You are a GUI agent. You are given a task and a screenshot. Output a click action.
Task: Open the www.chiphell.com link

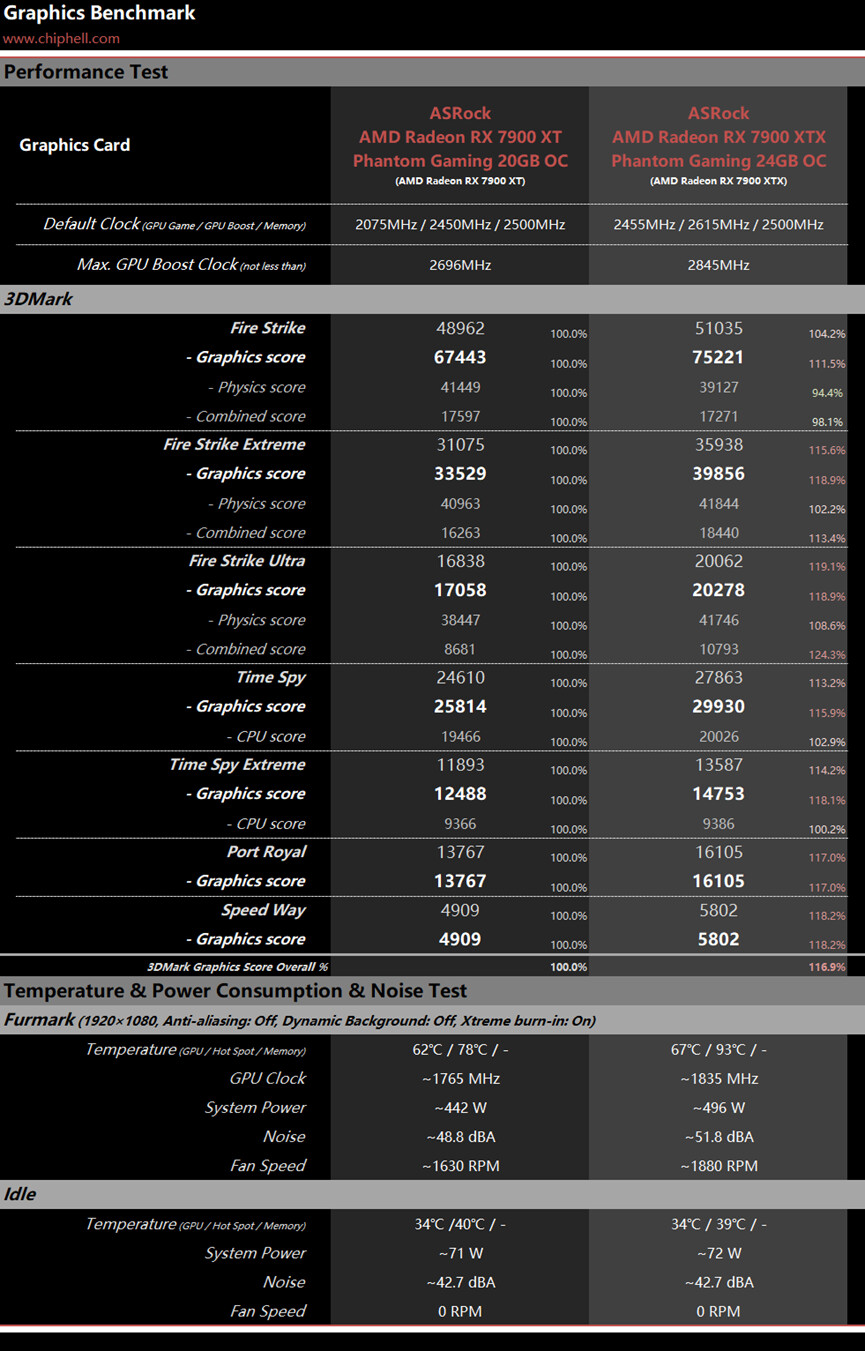point(61,39)
